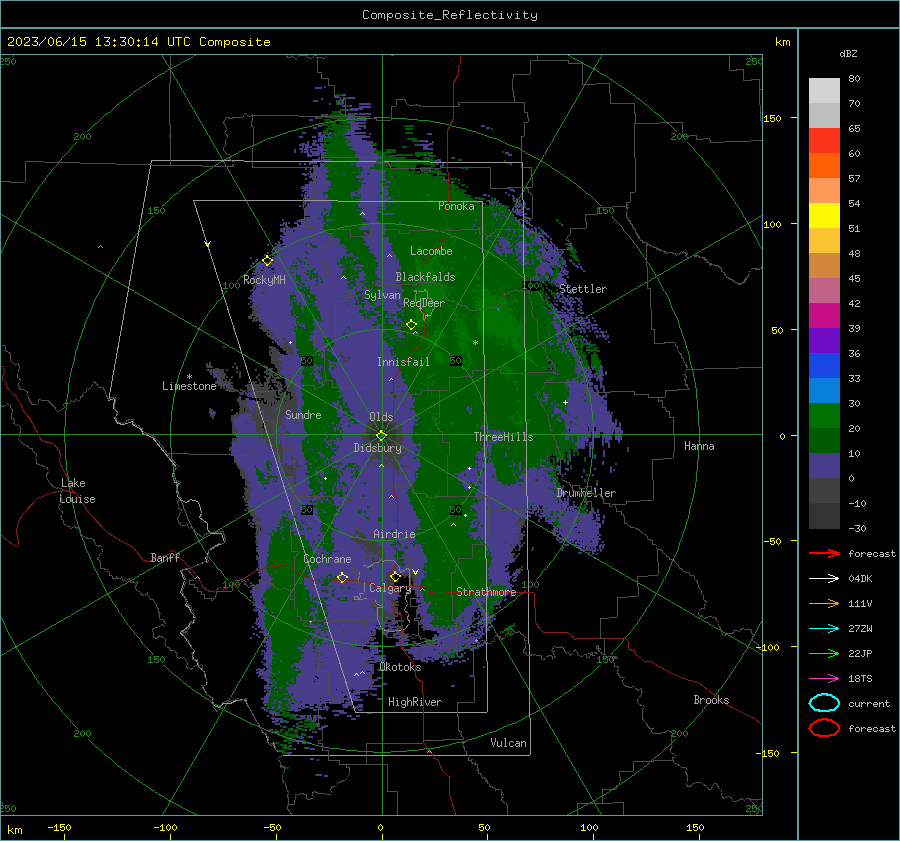
Task: Click the green 22JP arrow in legend
Action: (x=824, y=653)
